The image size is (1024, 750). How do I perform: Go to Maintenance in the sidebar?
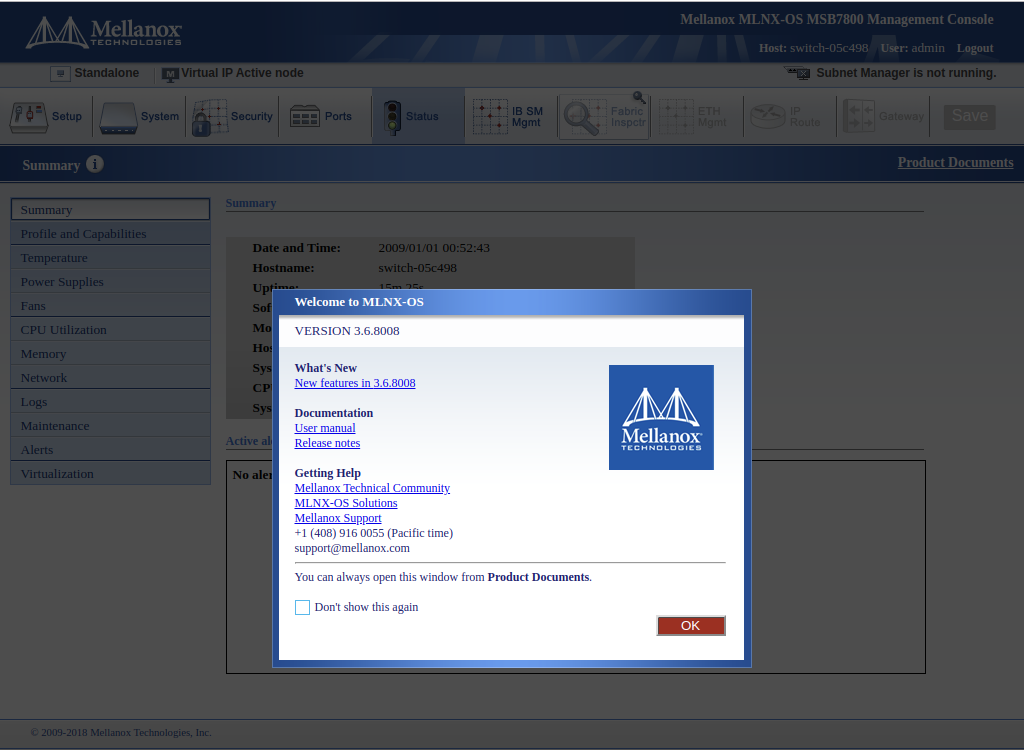point(110,426)
